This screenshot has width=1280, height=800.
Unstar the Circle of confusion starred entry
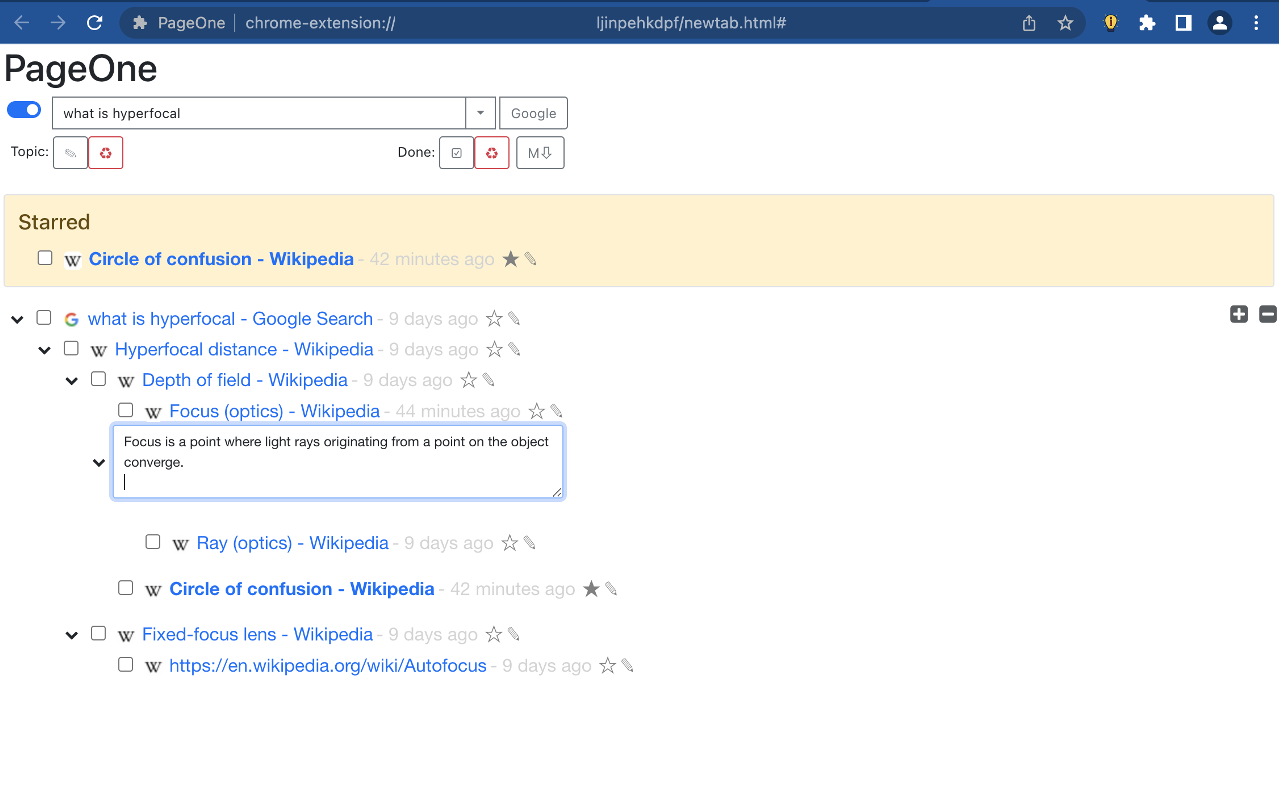(509, 258)
